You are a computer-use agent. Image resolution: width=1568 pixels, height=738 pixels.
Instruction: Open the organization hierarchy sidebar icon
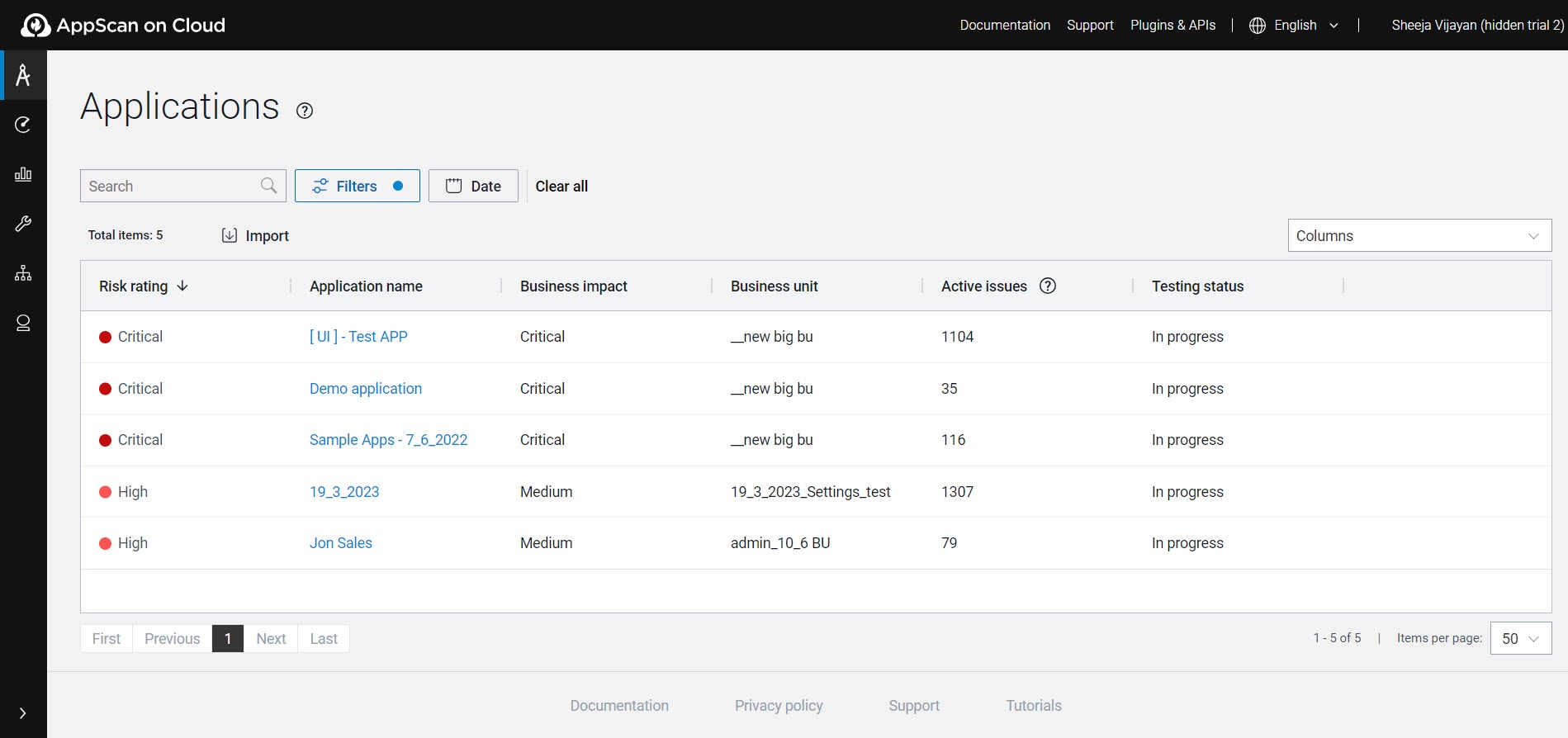(23, 273)
